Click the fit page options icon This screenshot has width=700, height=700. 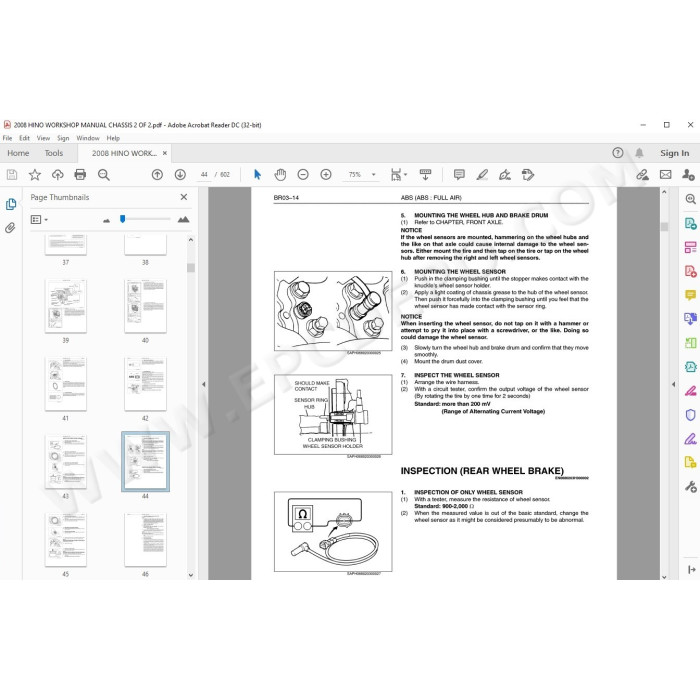(x=399, y=175)
